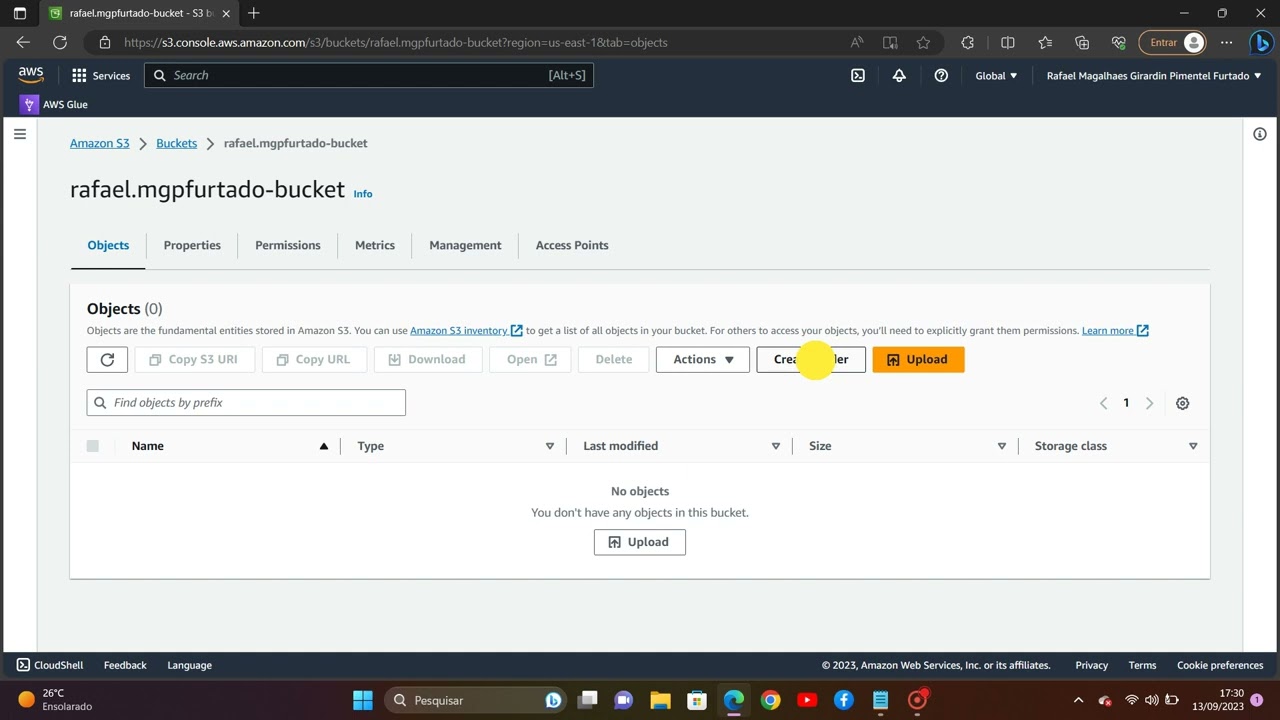Switch to the Permissions tab

(x=288, y=245)
